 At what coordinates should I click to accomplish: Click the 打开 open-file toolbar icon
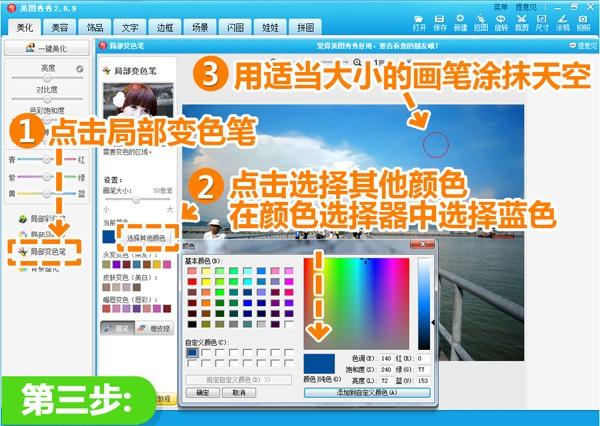pos(419,23)
